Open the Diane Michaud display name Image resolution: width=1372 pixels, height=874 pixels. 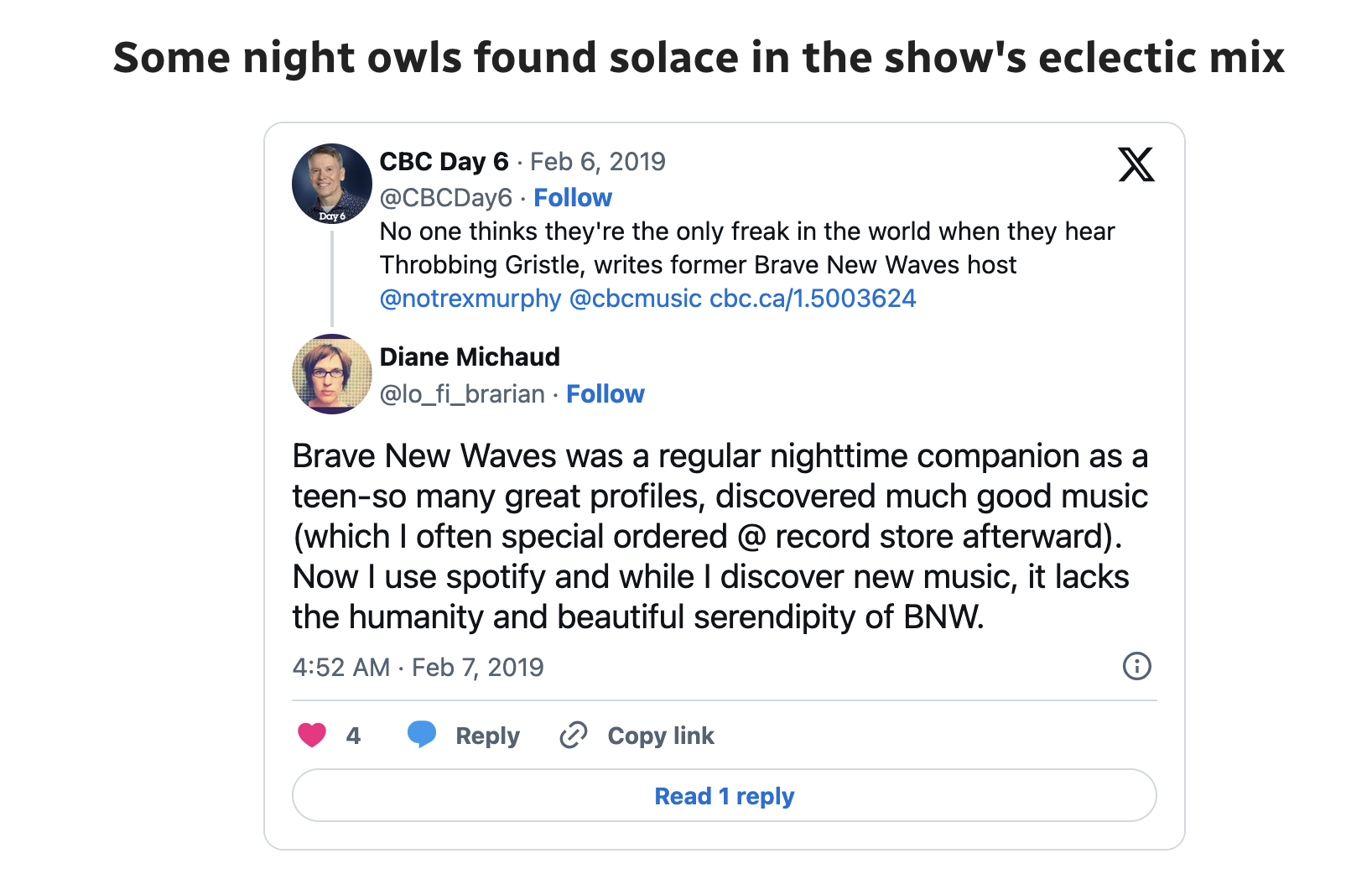click(470, 357)
